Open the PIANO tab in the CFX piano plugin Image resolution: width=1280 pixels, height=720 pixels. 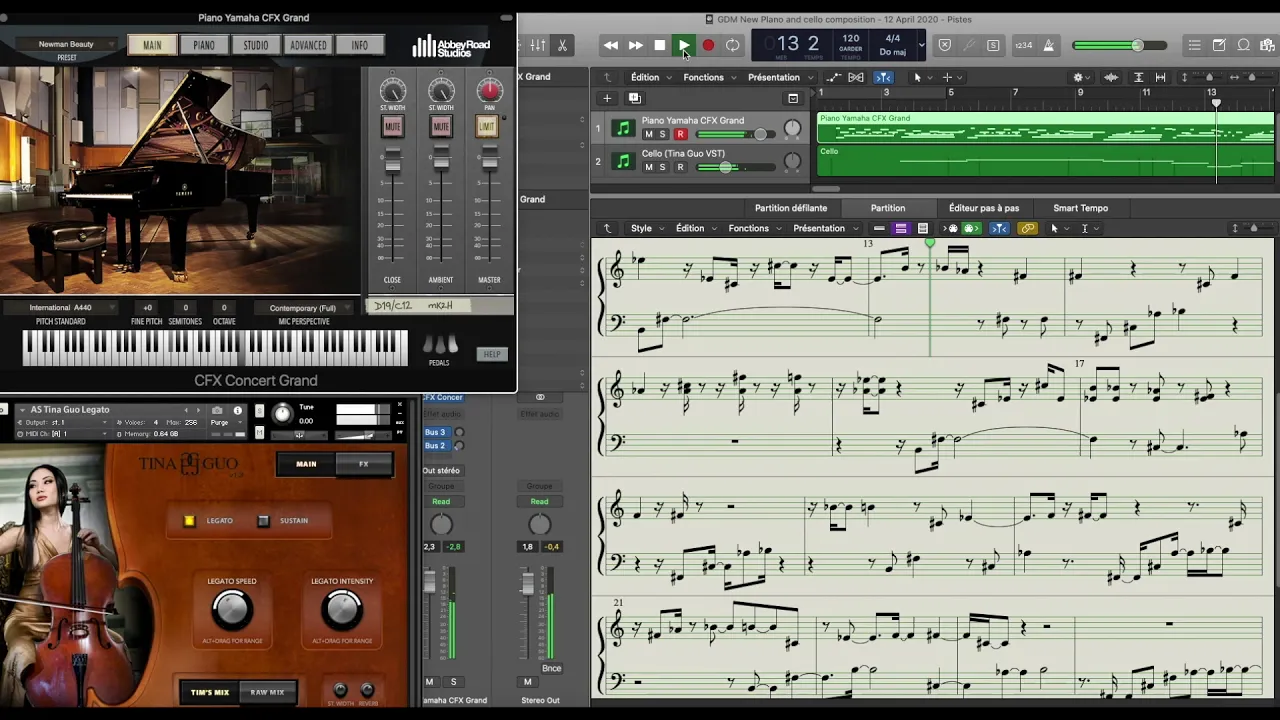(204, 45)
